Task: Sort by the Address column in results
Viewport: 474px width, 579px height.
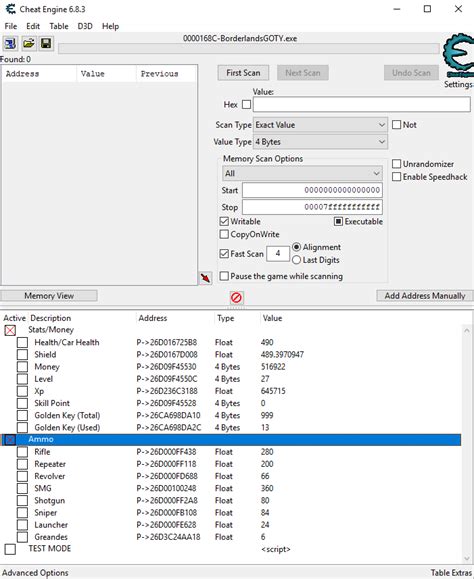Action: [40, 74]
